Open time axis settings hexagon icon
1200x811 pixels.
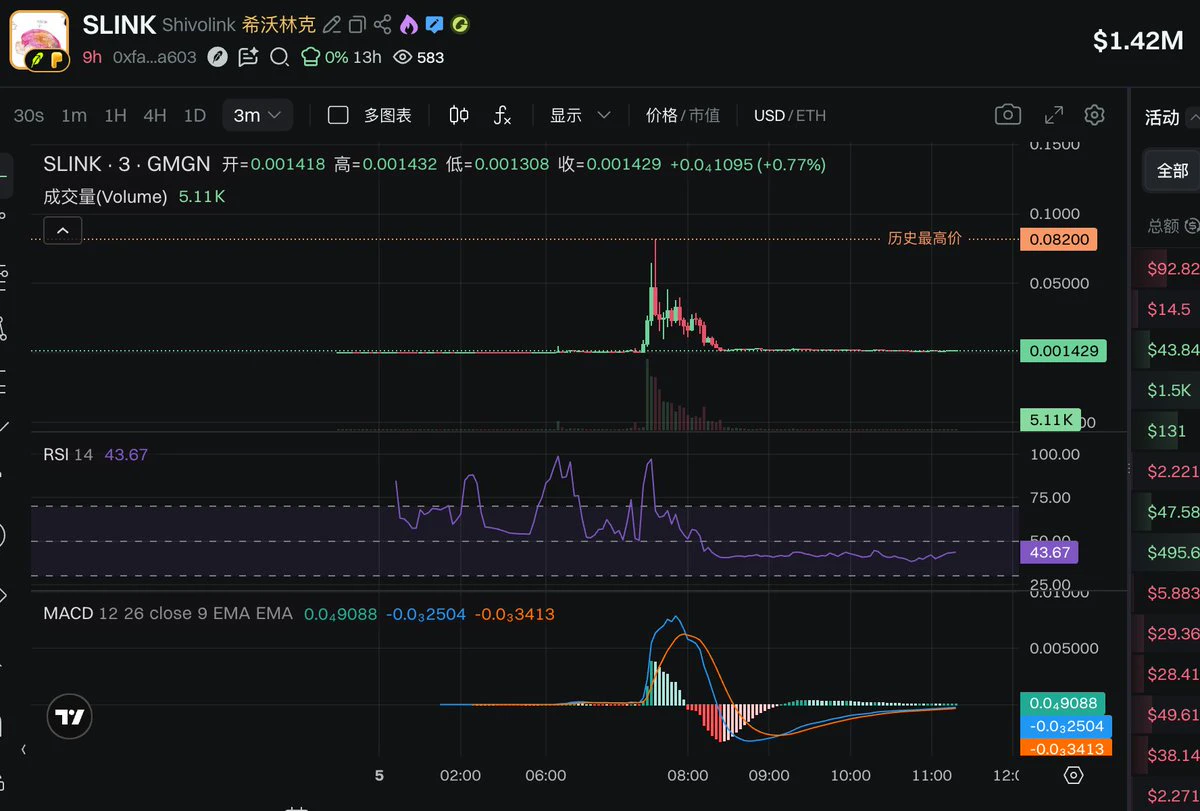click(1073, 775)
